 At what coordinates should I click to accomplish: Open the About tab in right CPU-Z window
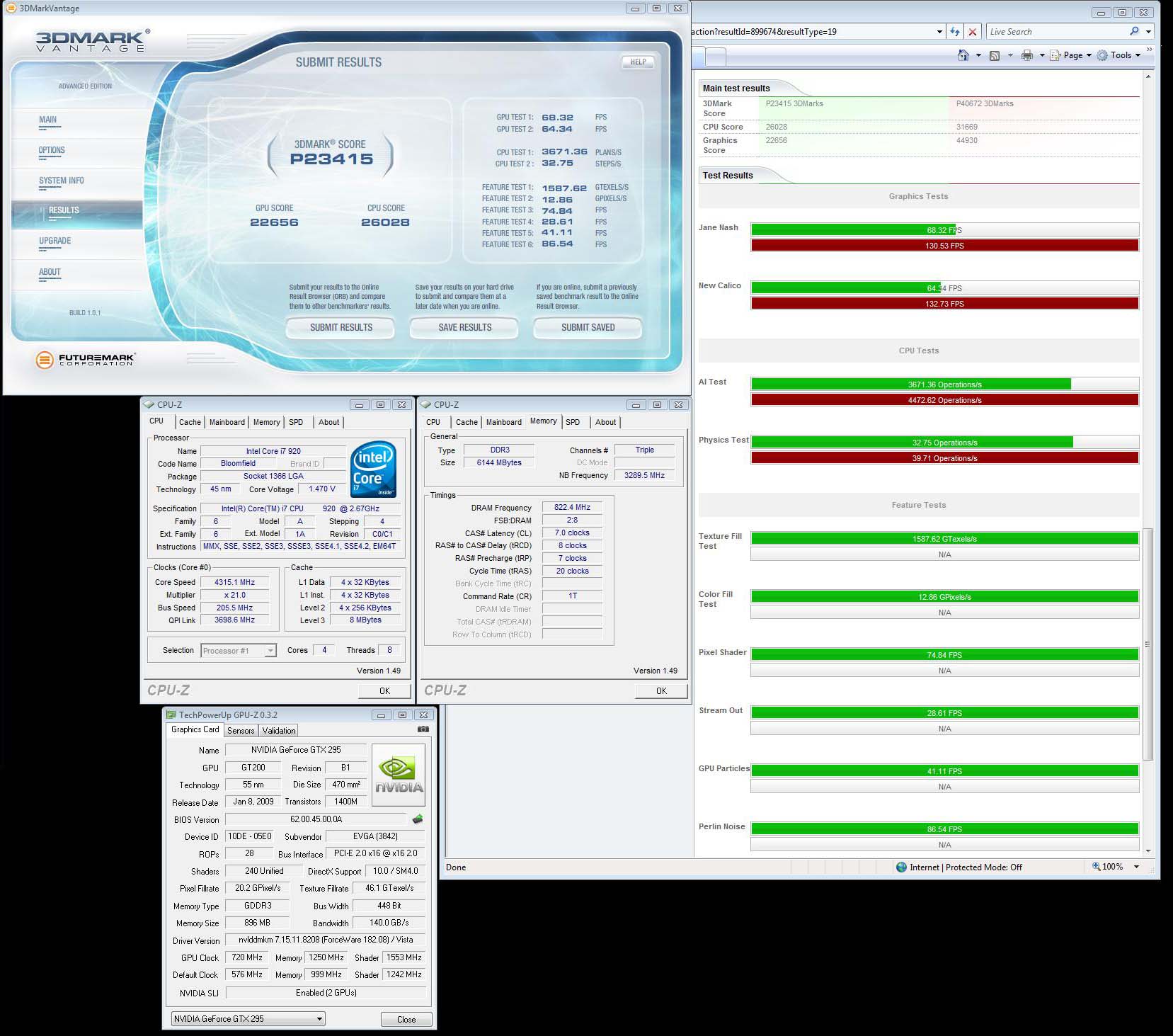tap(605, 422)
